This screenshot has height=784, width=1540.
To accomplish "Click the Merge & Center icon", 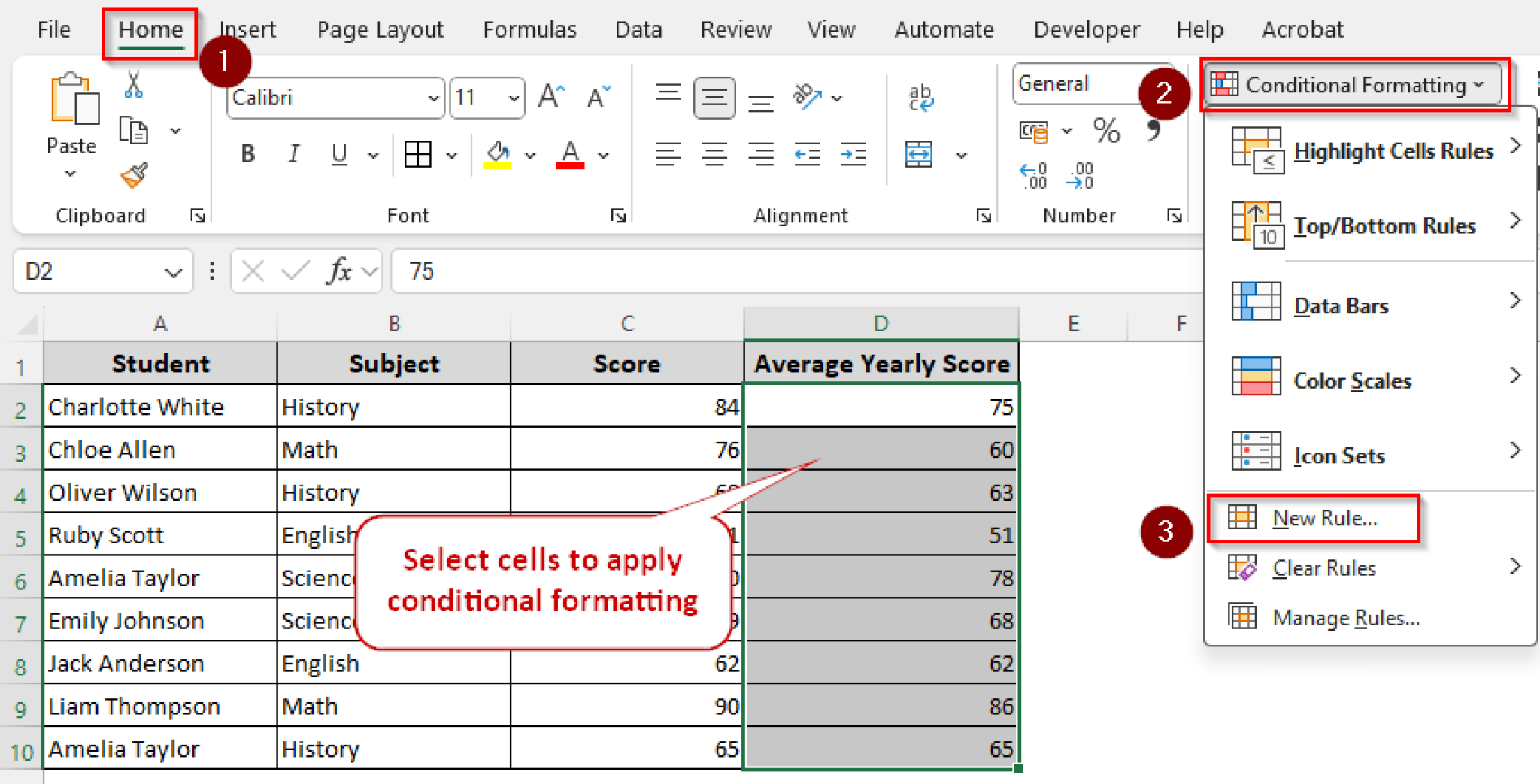I will [919, 155].
